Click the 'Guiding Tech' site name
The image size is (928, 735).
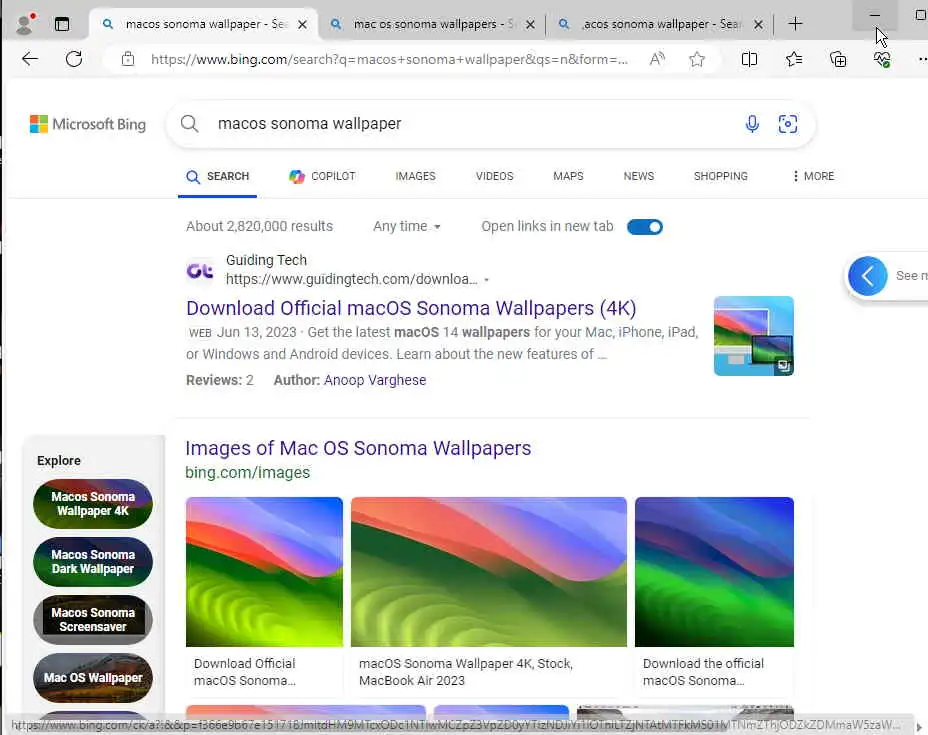click(x=266, y=260)
